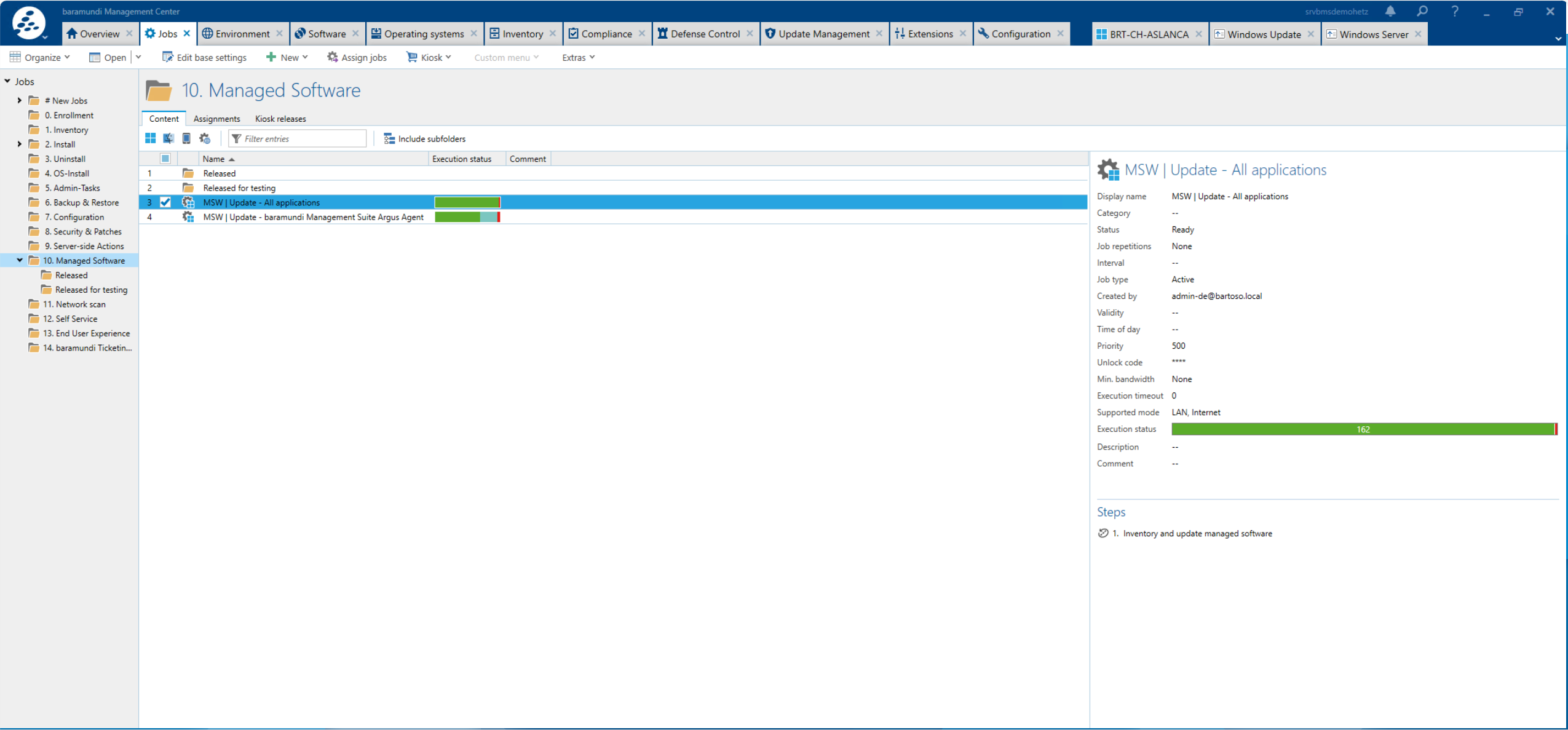
Task: Uncheck the MSW Update All applications row checkbox
Action: (x=165, y=202)
